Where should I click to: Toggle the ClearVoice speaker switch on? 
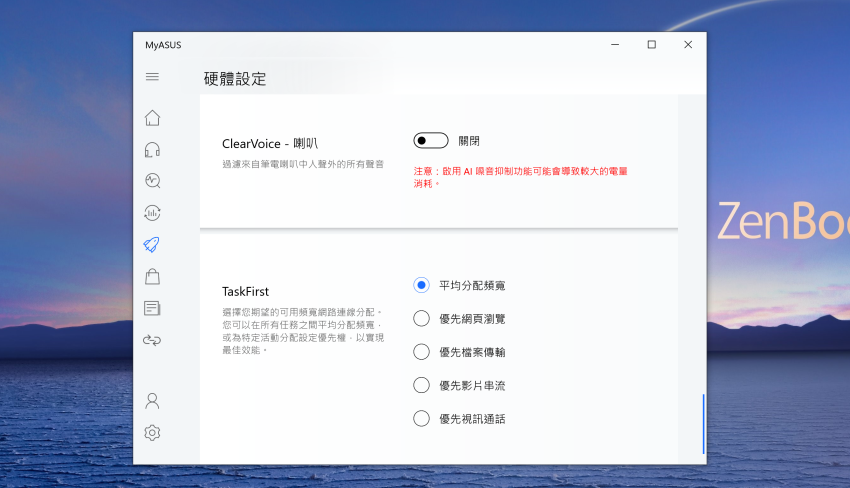(x=431, y=140)
